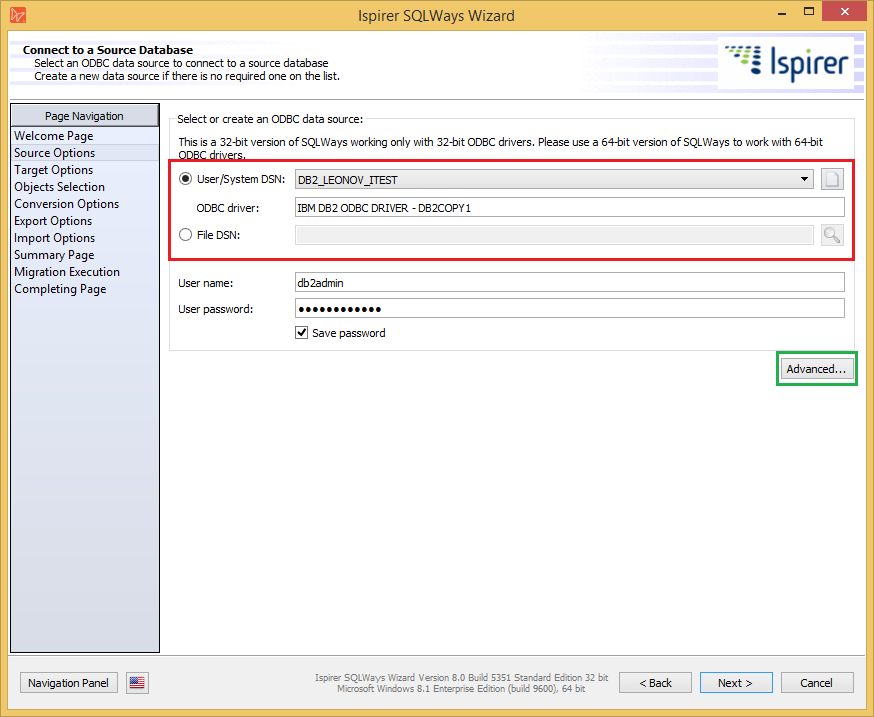Click the Next button to continue
The height and width of the screenshot is (717, 874).
click(736, 683)
